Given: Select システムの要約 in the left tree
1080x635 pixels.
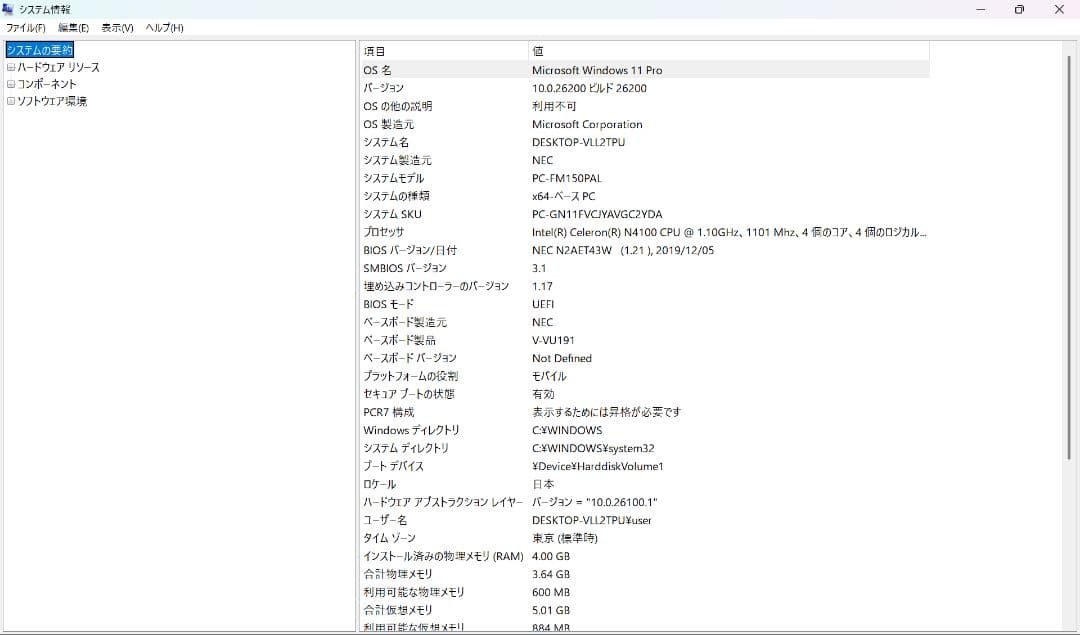Looking at the screenshot, I should pos(39,49).
